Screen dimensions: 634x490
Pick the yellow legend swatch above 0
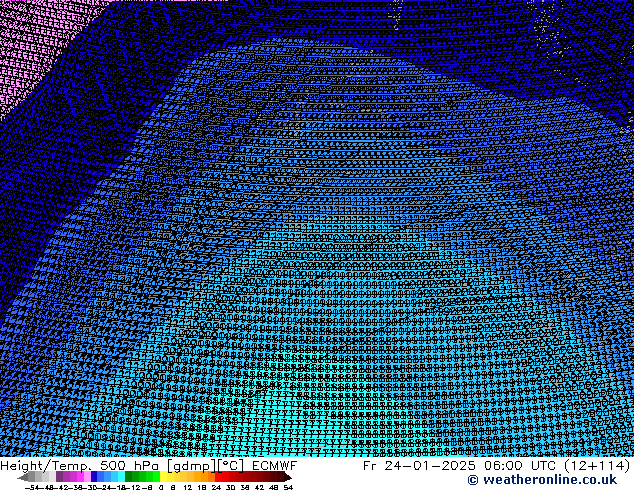click(x=163, y=476)
